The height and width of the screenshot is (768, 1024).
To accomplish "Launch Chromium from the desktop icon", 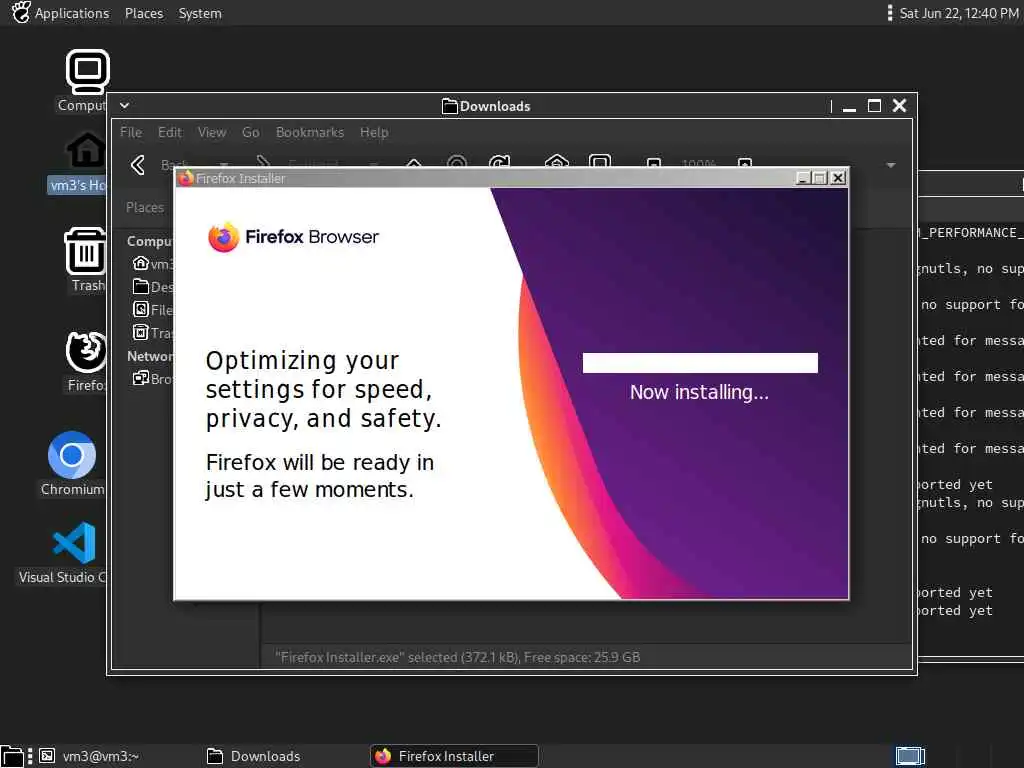I will tap(72, 455).
